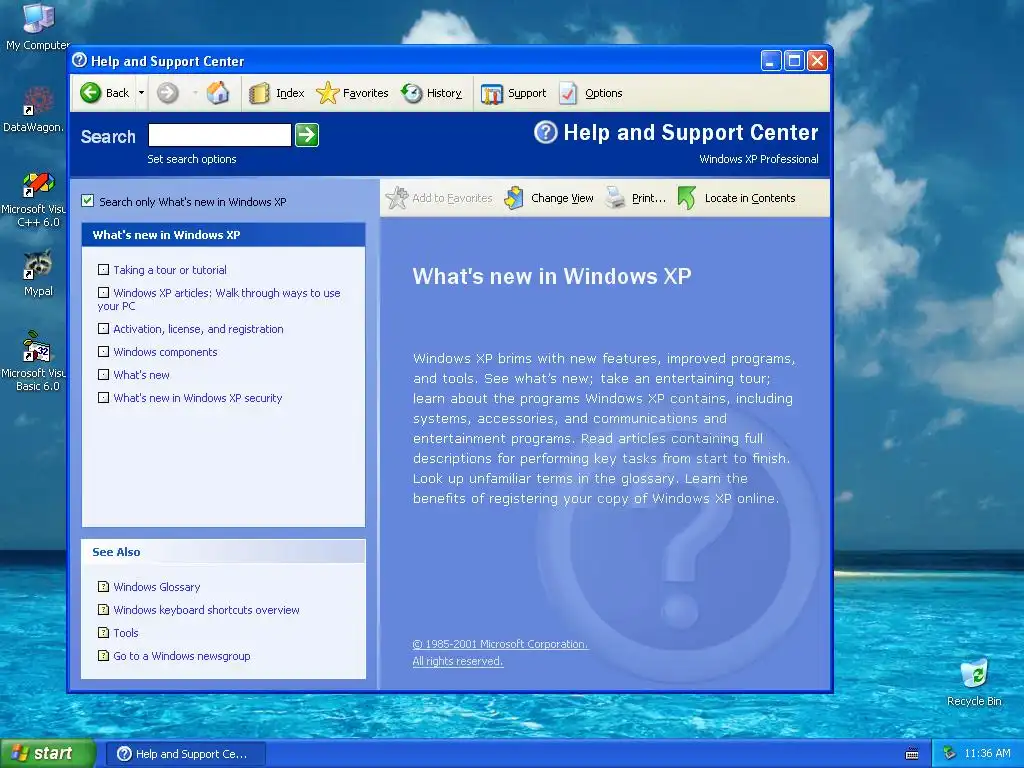Viewport: 1024px width, 768px height.
Task: Click the Microsoft Corporation copyright link
Action: coord(500,644)
